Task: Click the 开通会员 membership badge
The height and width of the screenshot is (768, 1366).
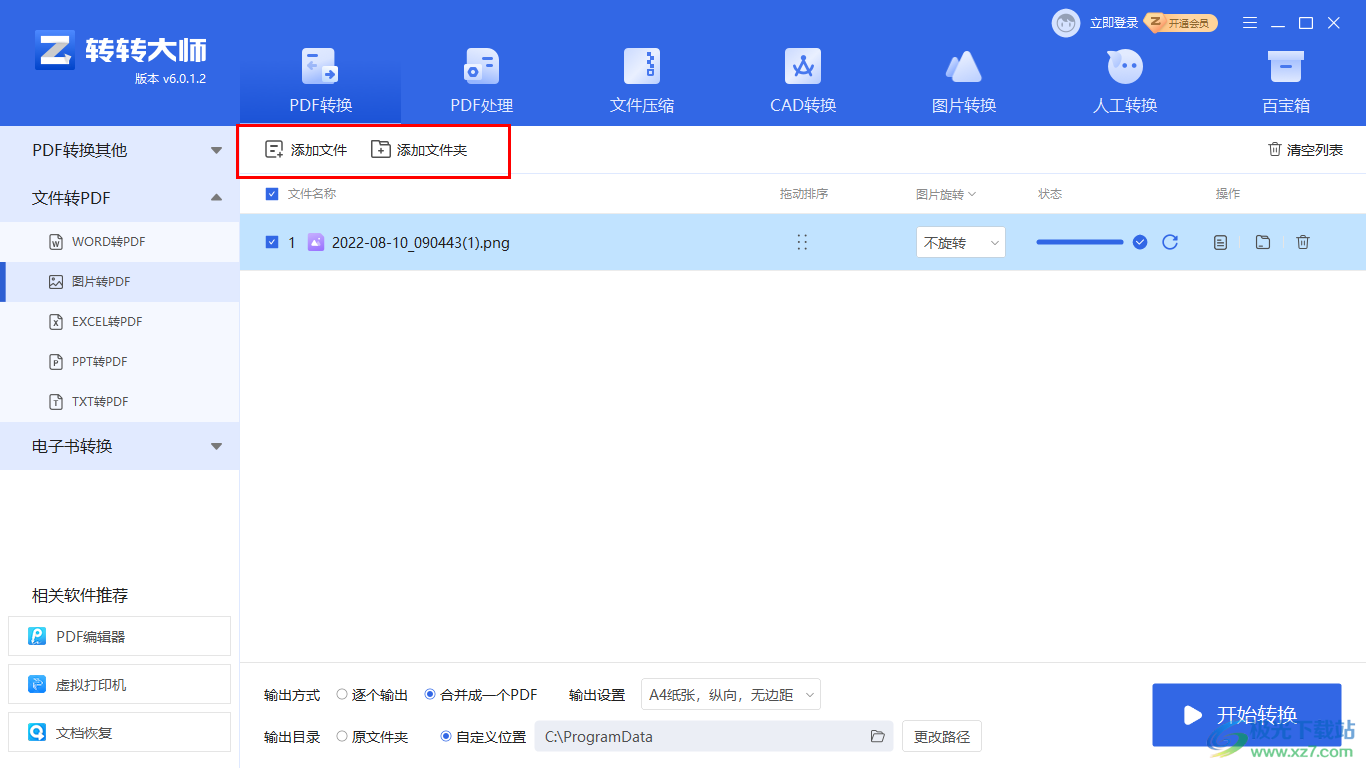Action: point(1181,23)
